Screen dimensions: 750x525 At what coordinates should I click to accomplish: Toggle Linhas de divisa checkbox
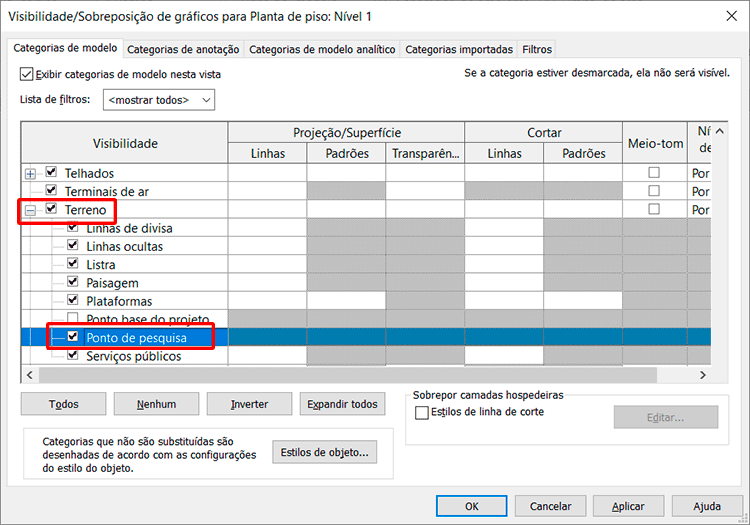point(73,227)
